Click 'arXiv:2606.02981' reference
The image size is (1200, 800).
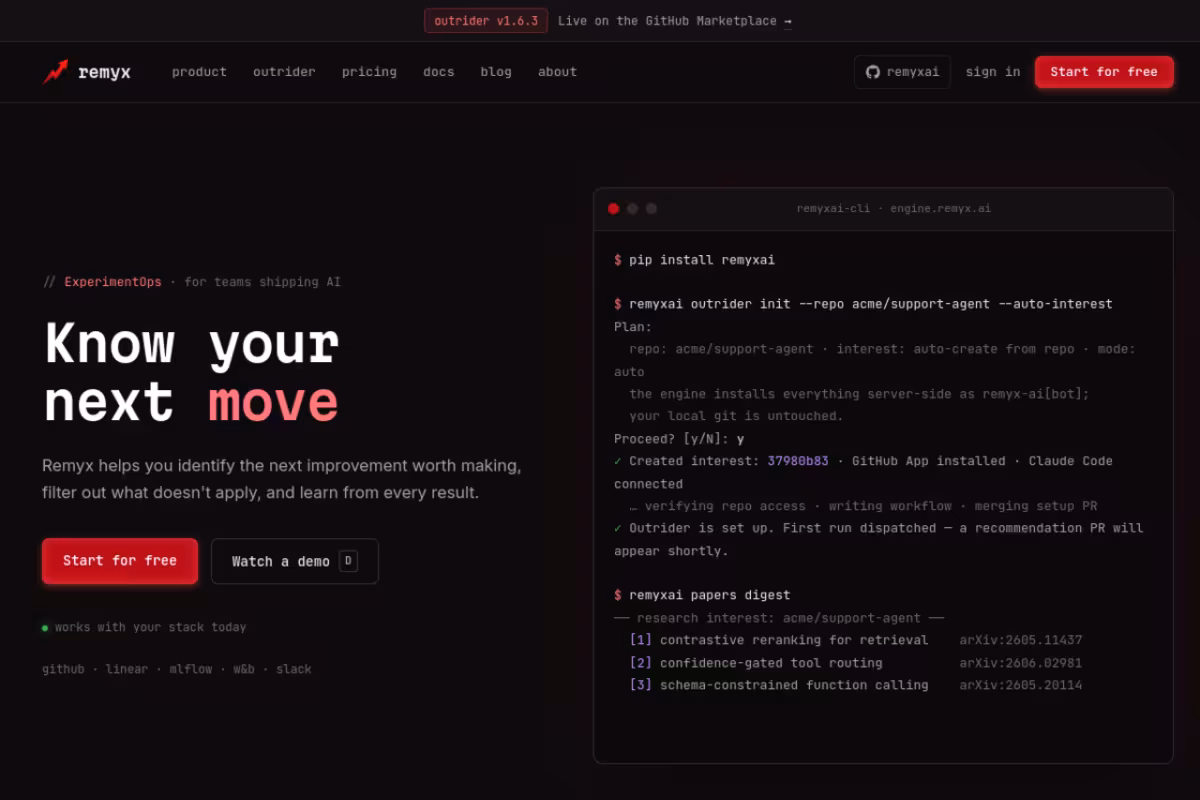1021,663
